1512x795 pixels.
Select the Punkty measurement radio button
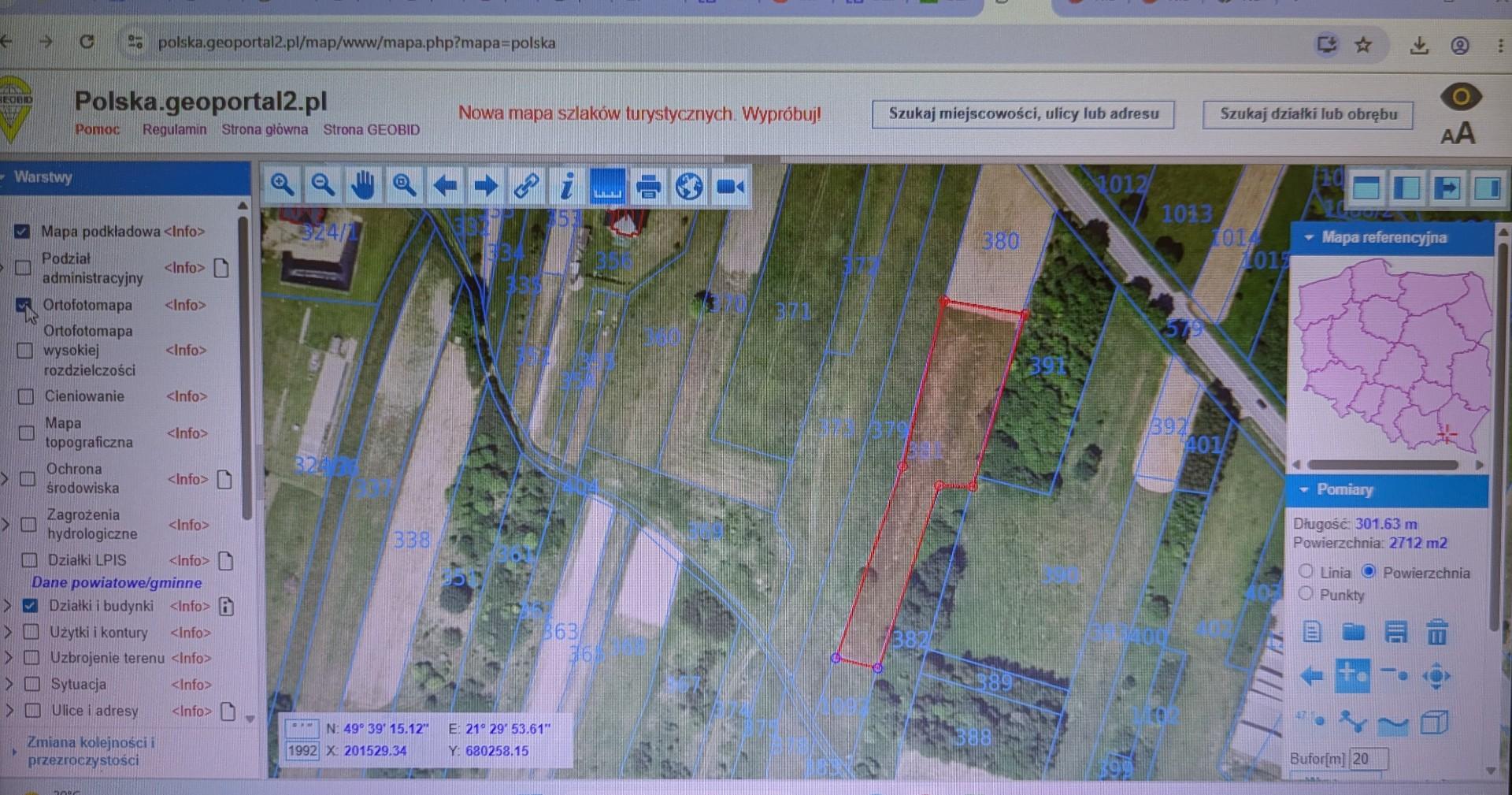pyautogui.click(x=1306, y=593)
